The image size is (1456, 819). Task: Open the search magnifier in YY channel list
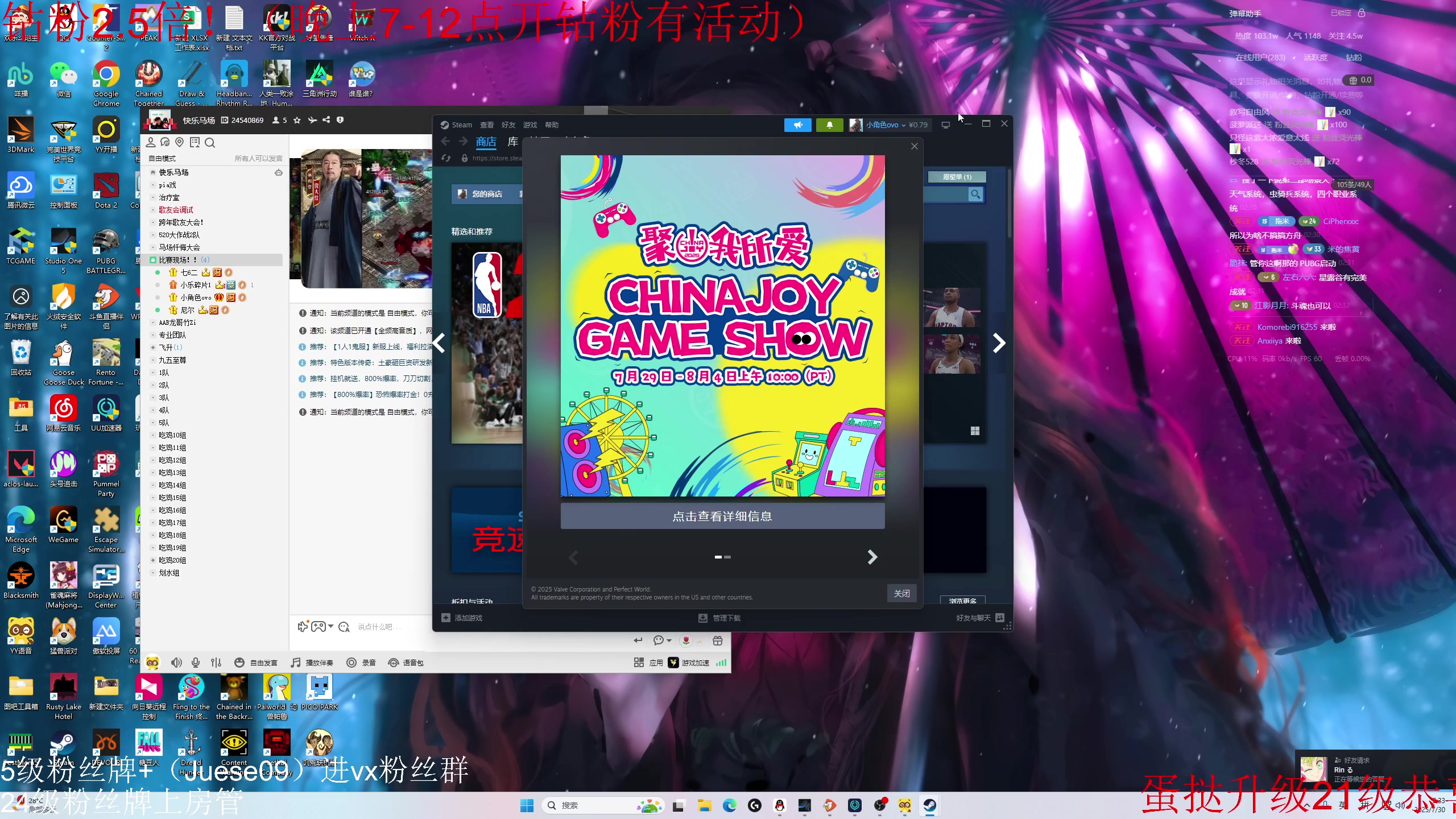pos(210,143)
